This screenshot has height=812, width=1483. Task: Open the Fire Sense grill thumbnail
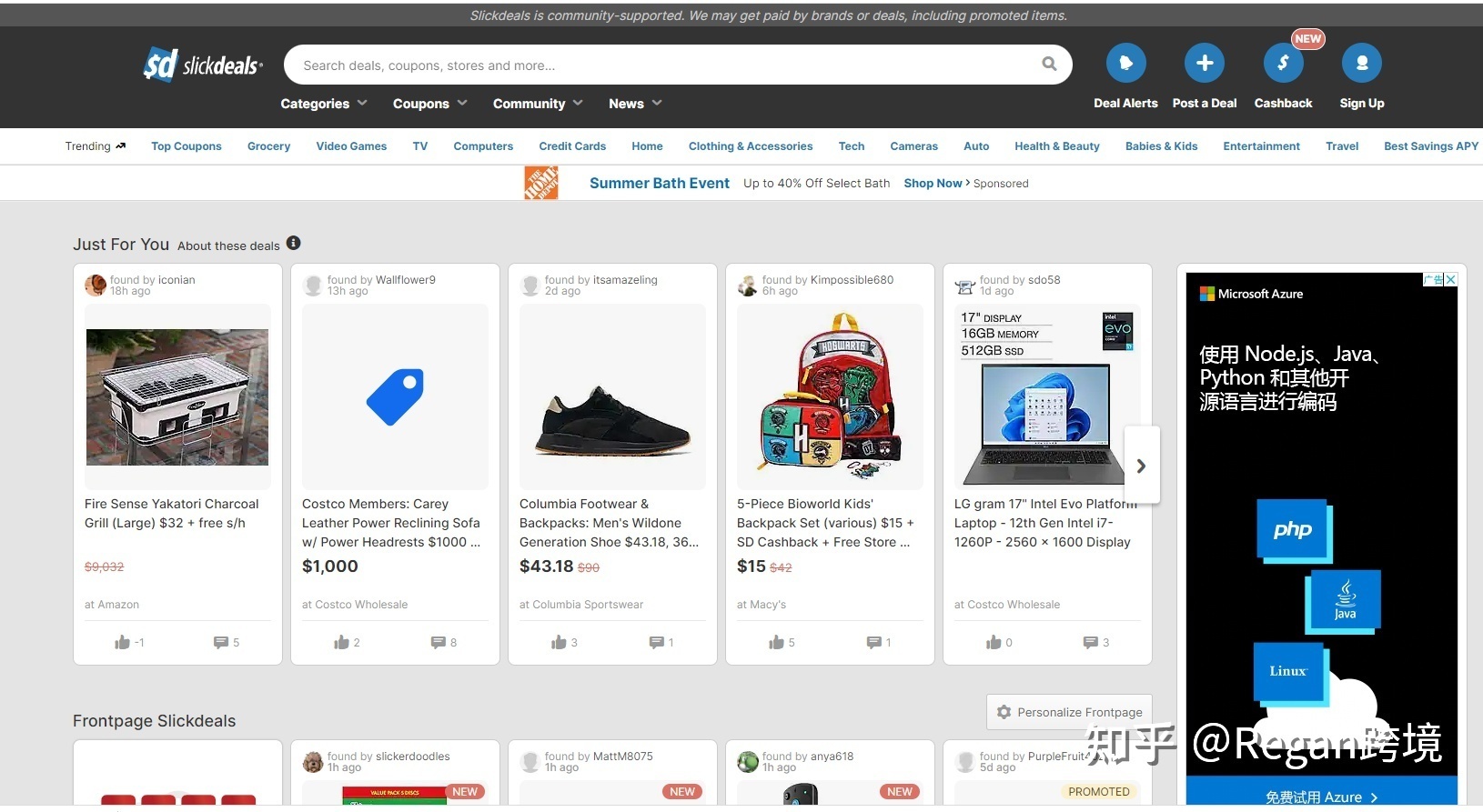177,397
